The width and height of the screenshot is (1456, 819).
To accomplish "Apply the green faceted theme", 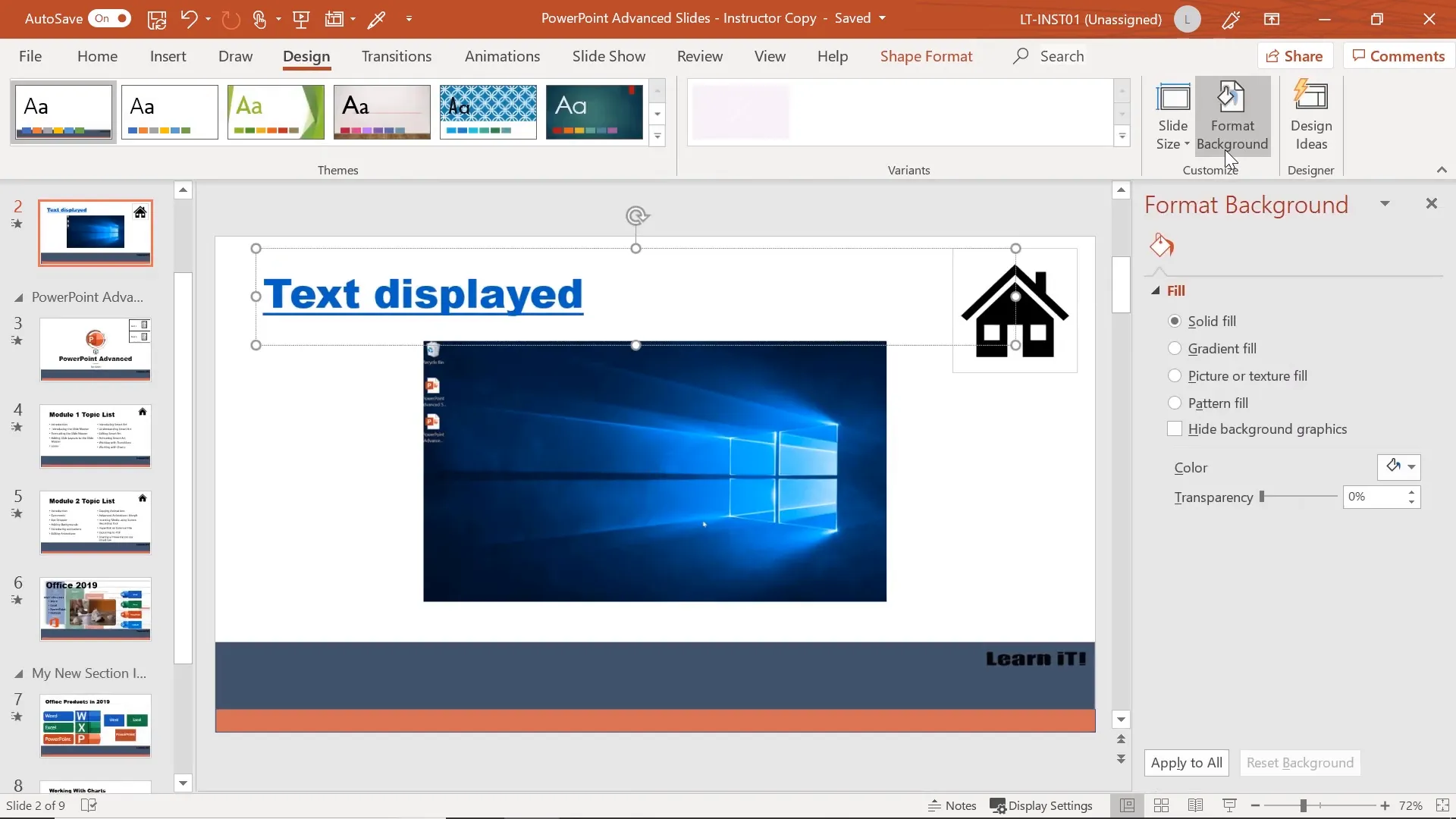I will pyautogui.click(x=275, y=112).
